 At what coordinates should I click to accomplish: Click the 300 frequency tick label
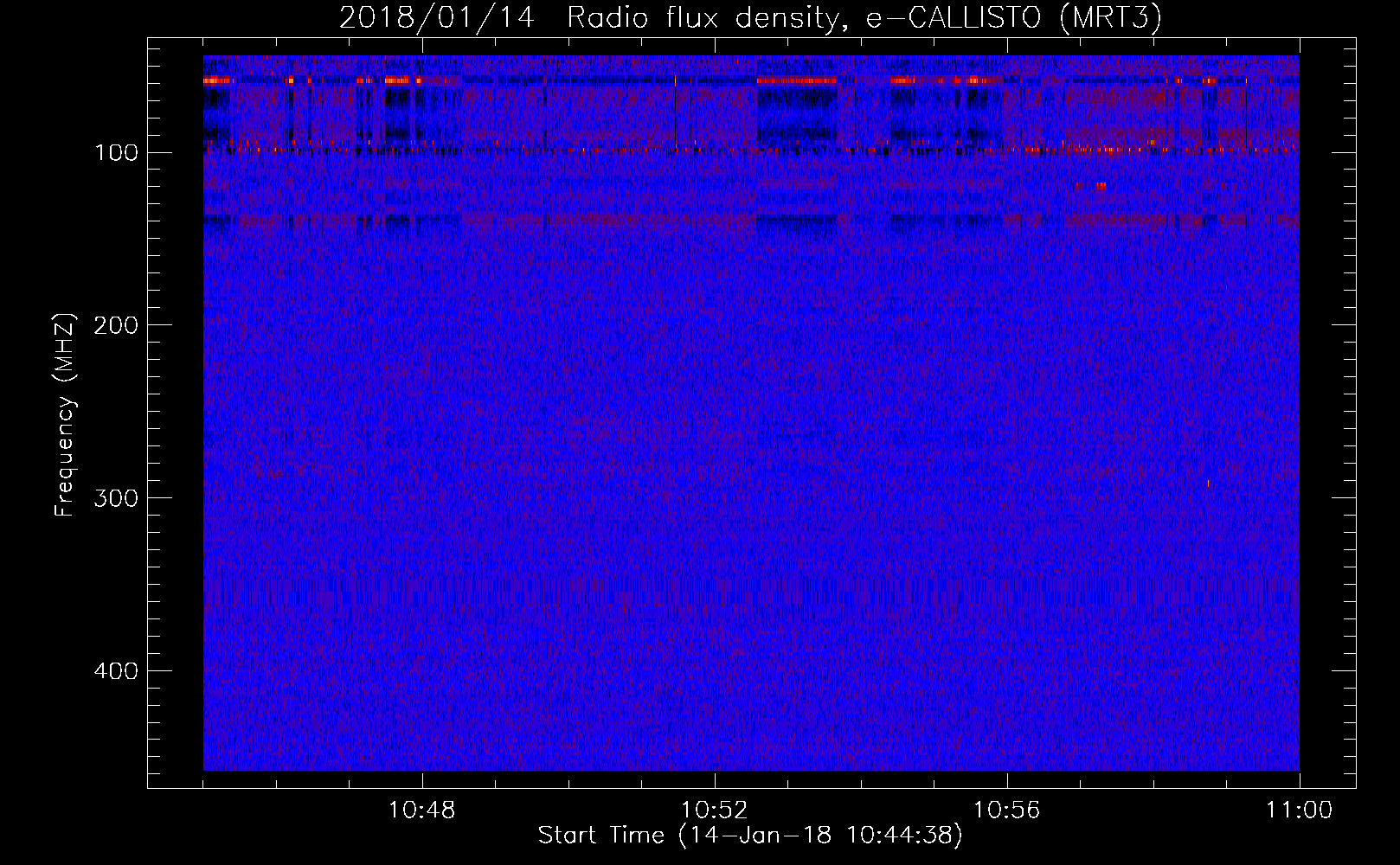[116, 498]
